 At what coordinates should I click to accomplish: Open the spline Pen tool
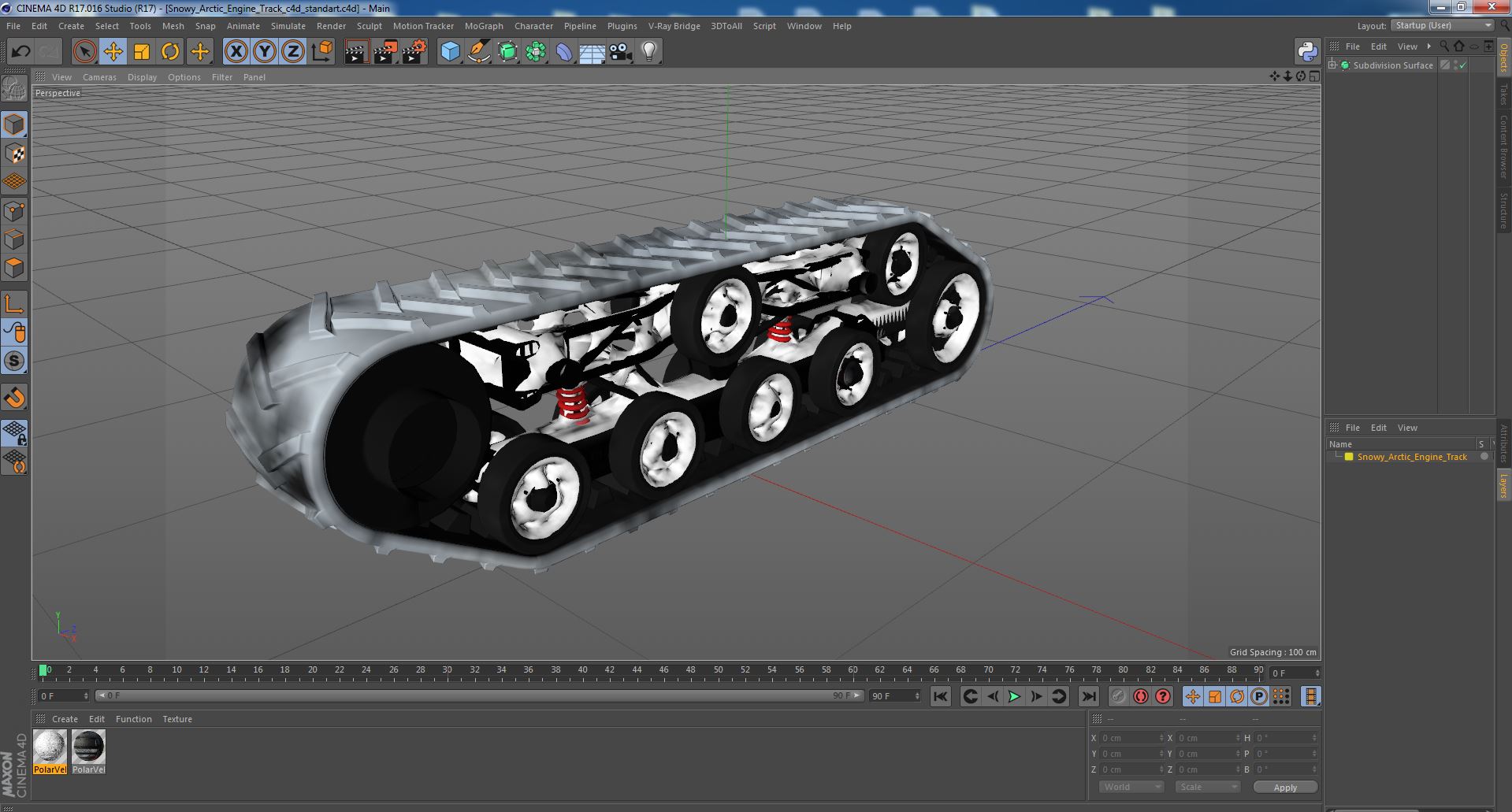coord(478,52)
